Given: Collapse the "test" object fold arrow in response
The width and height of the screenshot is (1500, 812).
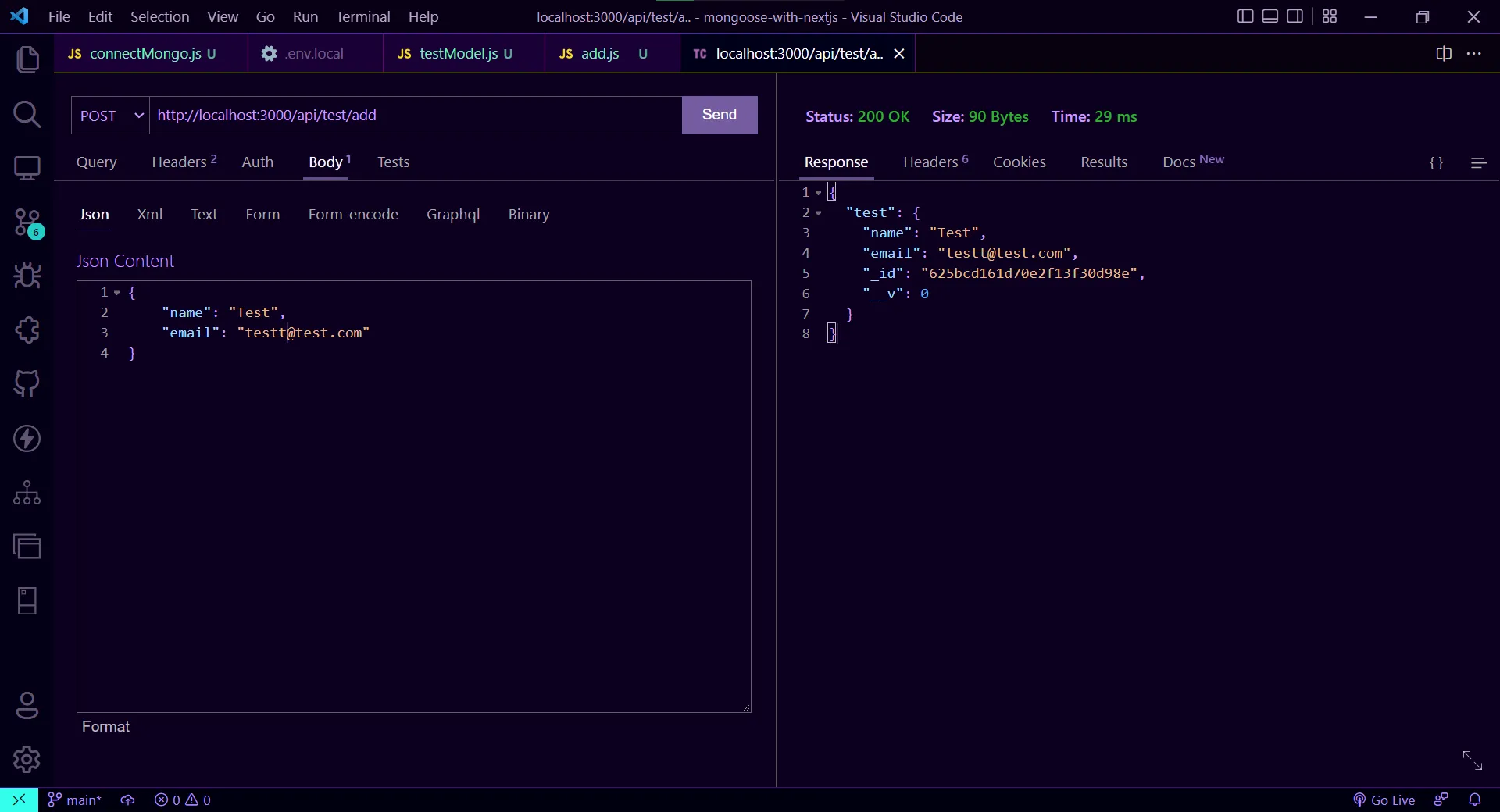Looking at the screenshot, I should pyautogui.click(x=818, y=213).
